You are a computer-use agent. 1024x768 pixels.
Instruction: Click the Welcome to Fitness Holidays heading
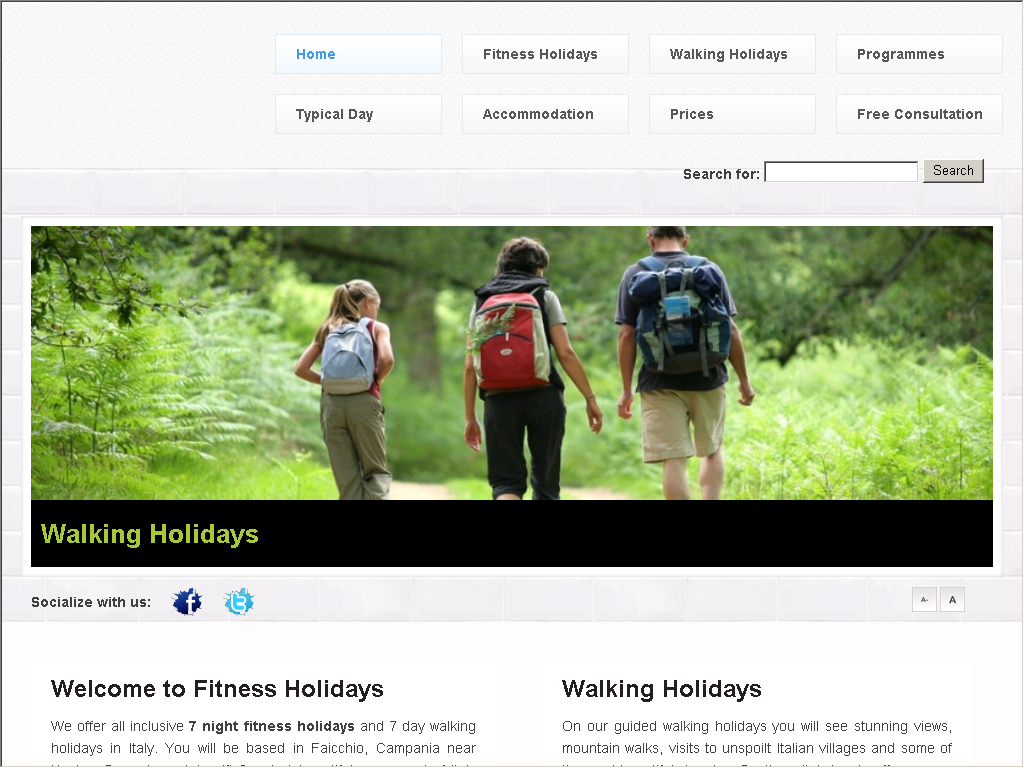point(217,689)
